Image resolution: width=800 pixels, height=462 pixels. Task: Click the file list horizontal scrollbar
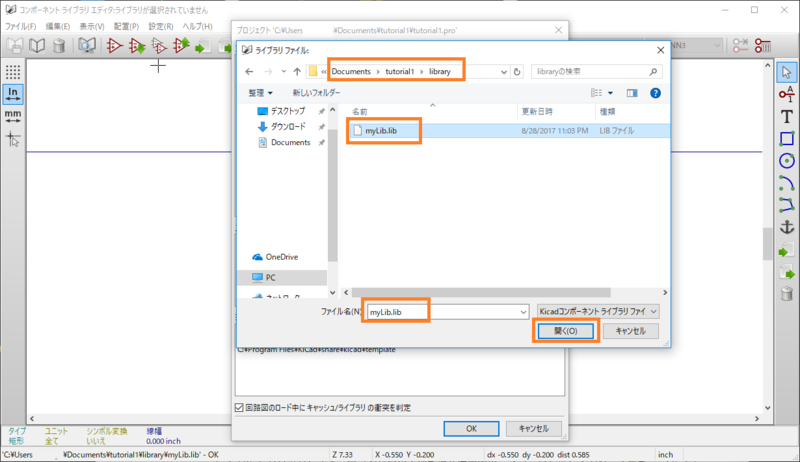(481, 292)
